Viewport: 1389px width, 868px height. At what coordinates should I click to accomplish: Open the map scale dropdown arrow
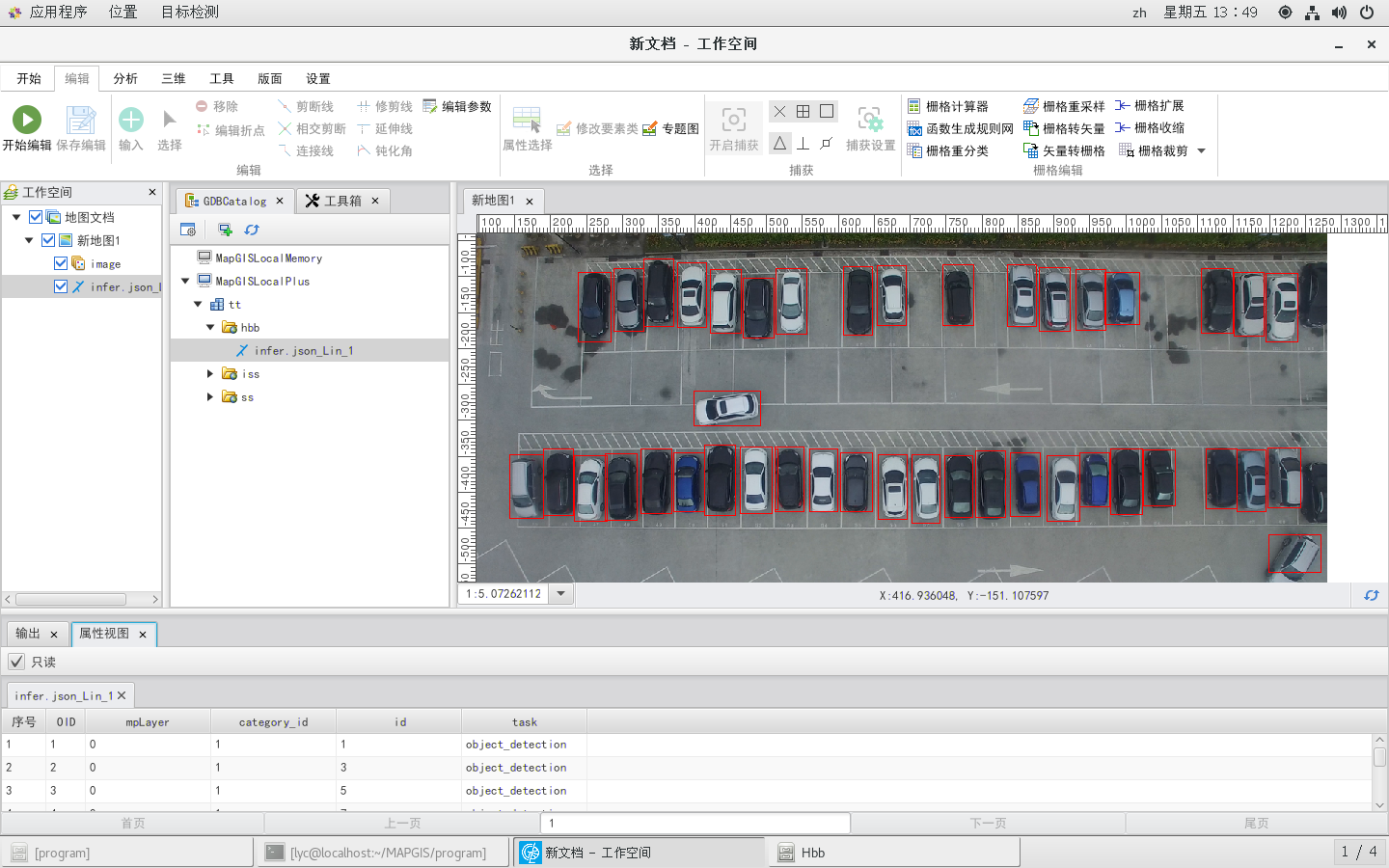point(561,593)
